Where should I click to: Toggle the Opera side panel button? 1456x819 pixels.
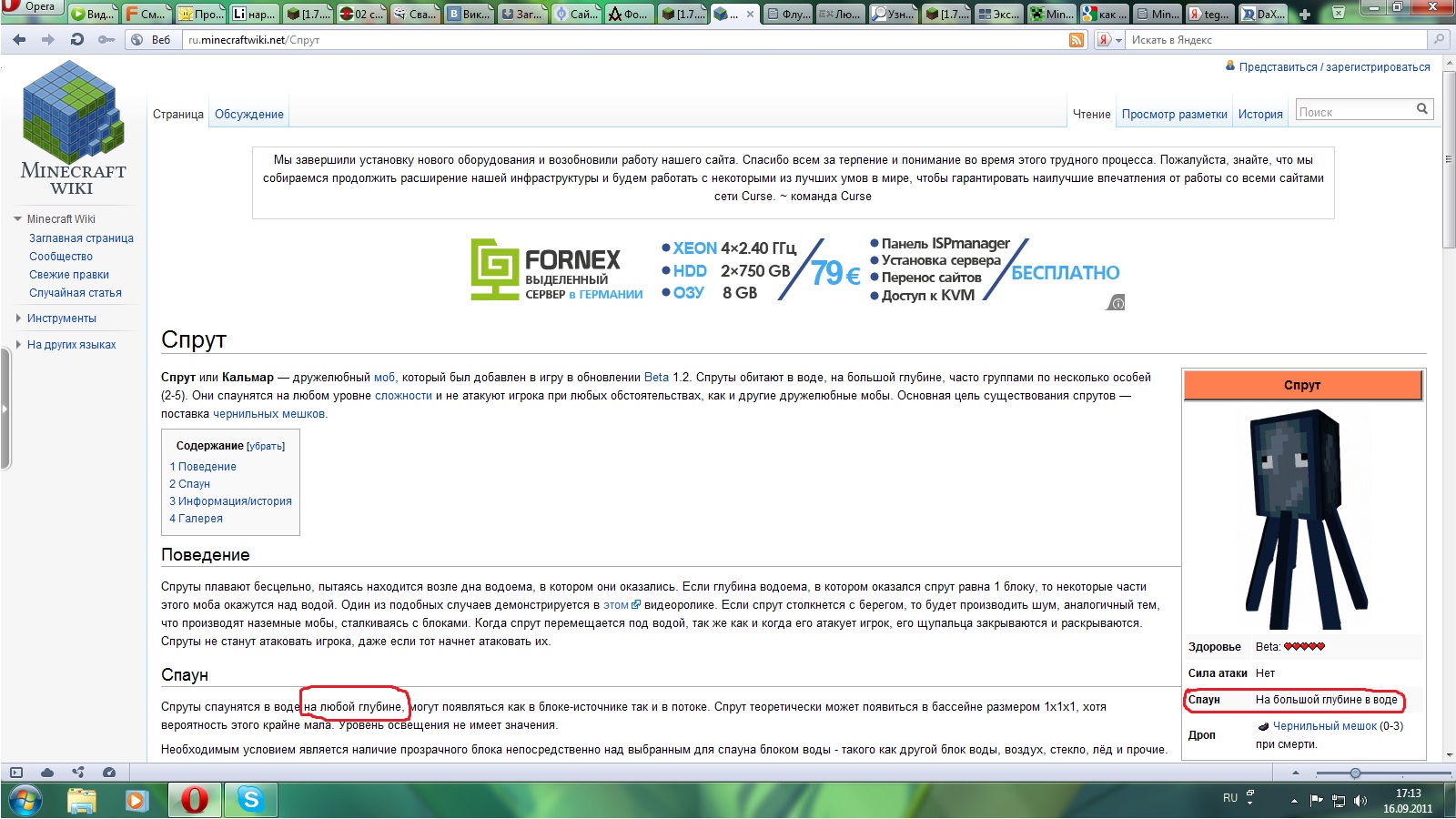[16, 773]
